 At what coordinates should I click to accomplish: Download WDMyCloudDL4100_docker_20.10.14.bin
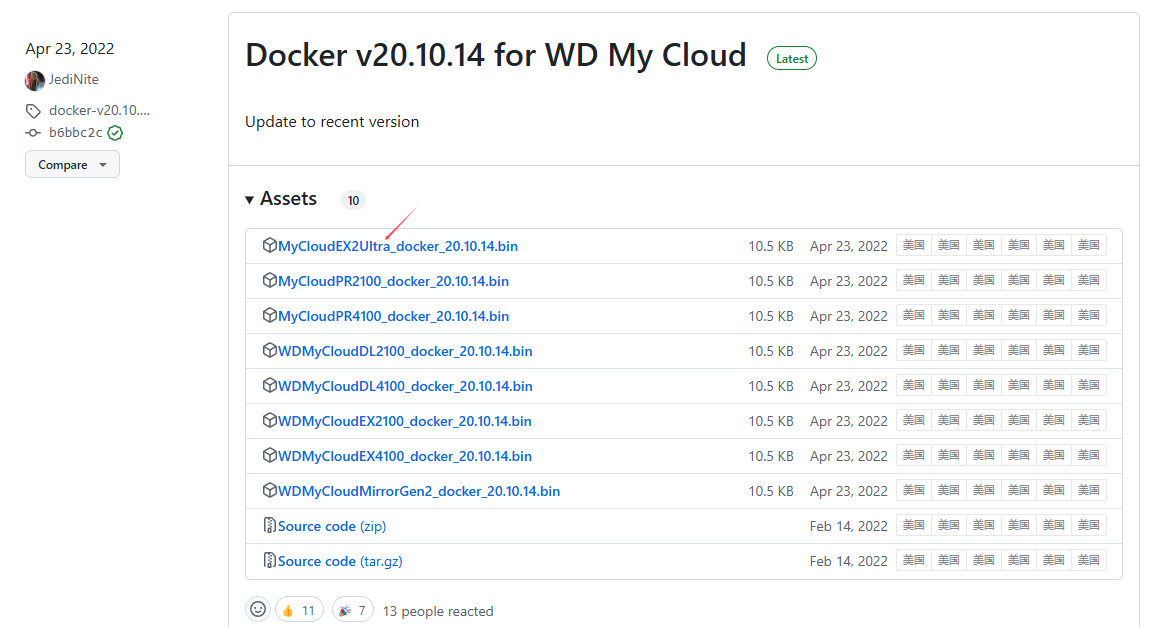[405, 386]
